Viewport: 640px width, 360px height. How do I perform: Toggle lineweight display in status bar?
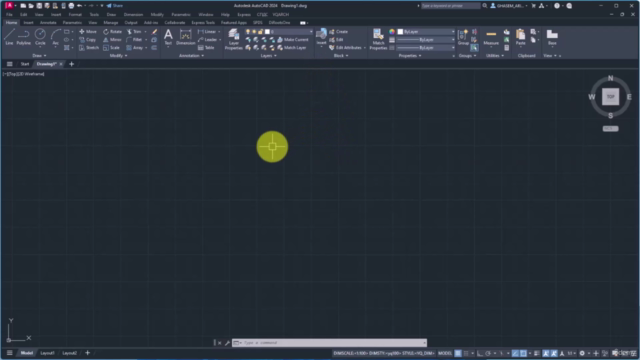537,353
